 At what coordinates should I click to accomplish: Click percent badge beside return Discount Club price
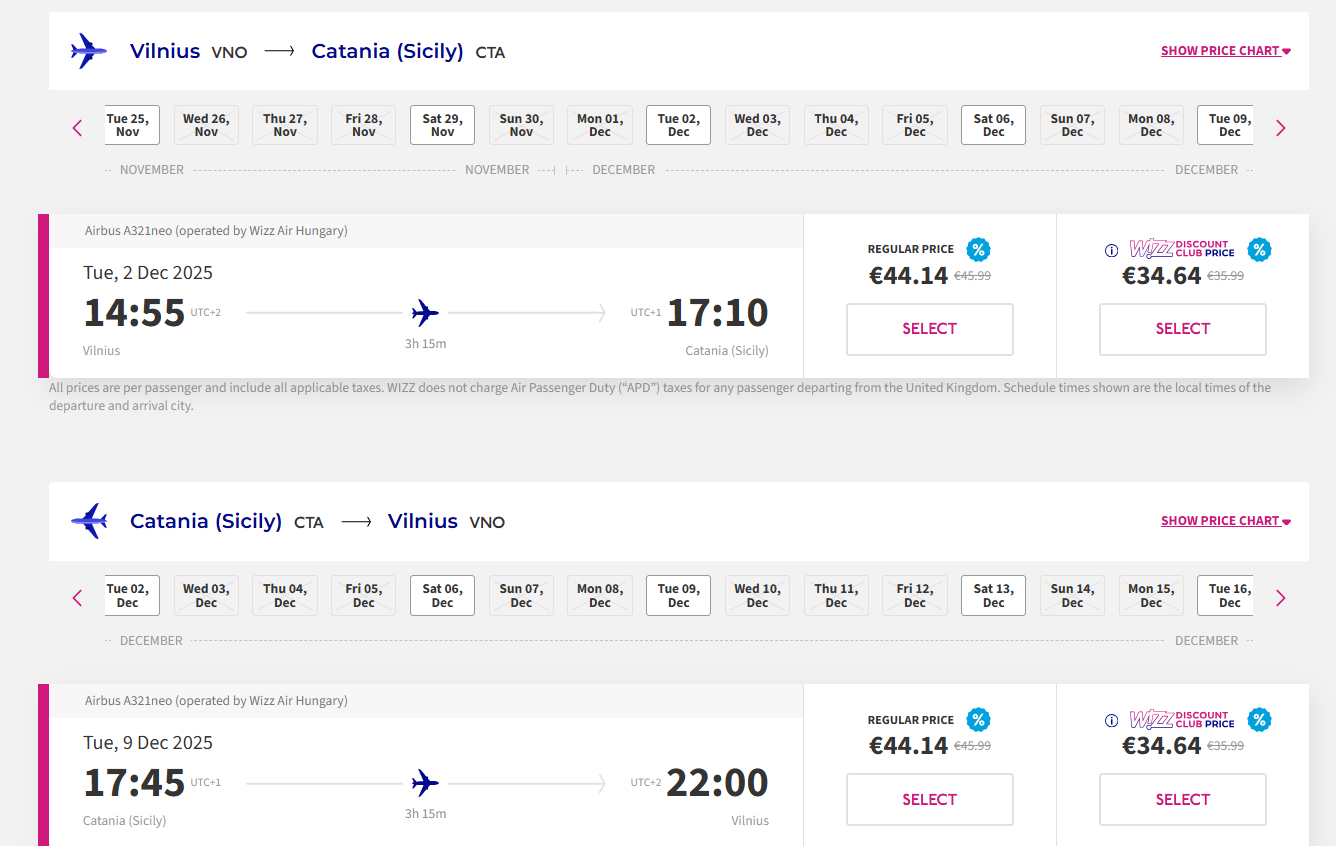pyautogui.click(x=1259, y=719)
